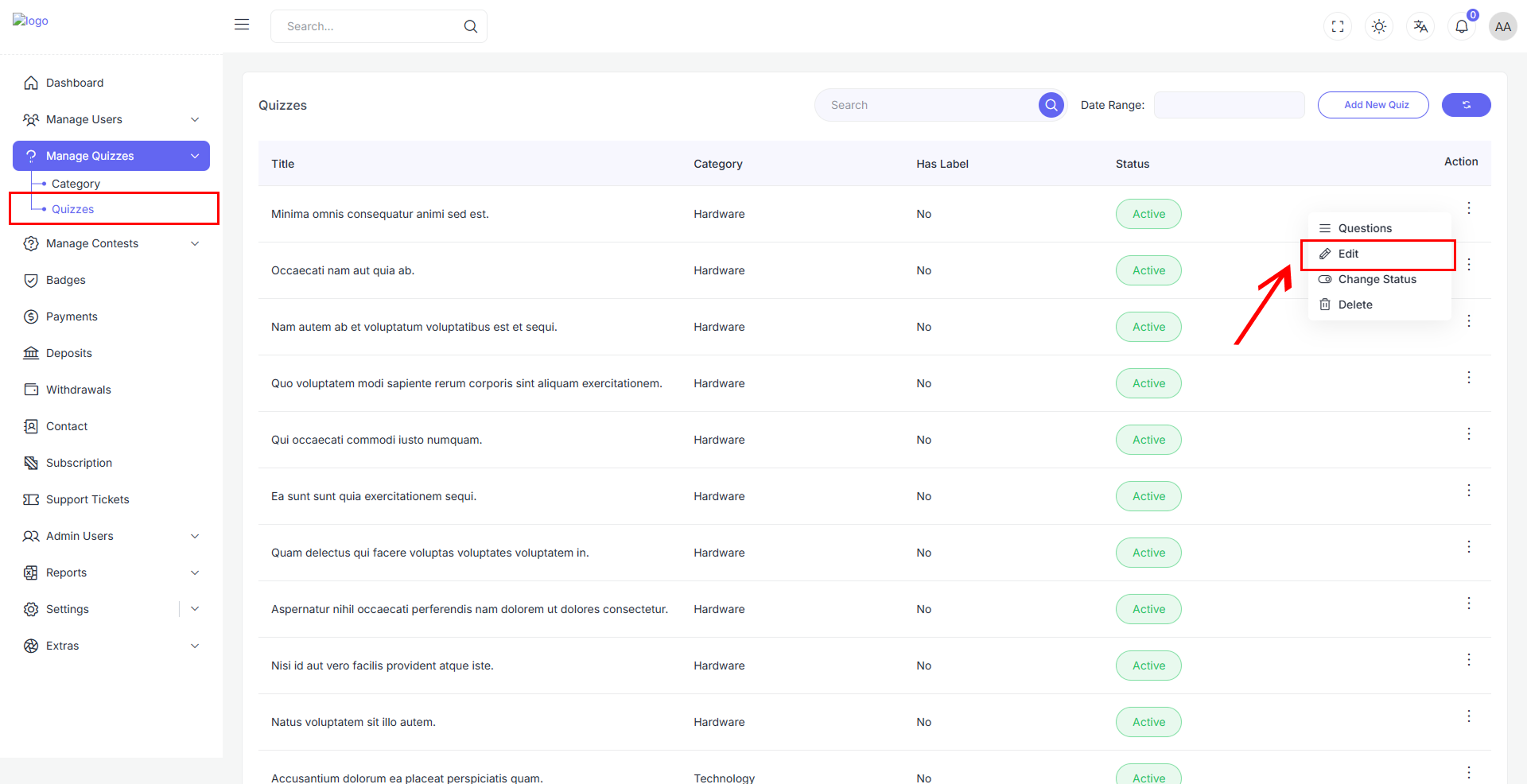1527x784 pixels.
Task: Click title 'Nisi id aut vero facilis provident atque iste.'
Action: 383,666
